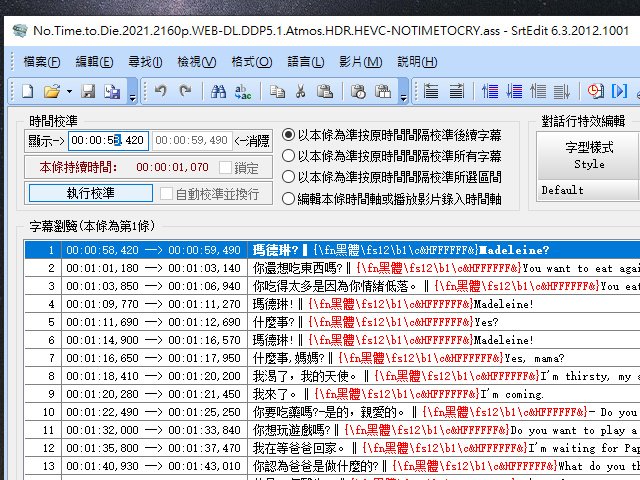The height and width of the screenshot is (480, 640).
Task: Click the open folder icon
Action: pos(52,91)
